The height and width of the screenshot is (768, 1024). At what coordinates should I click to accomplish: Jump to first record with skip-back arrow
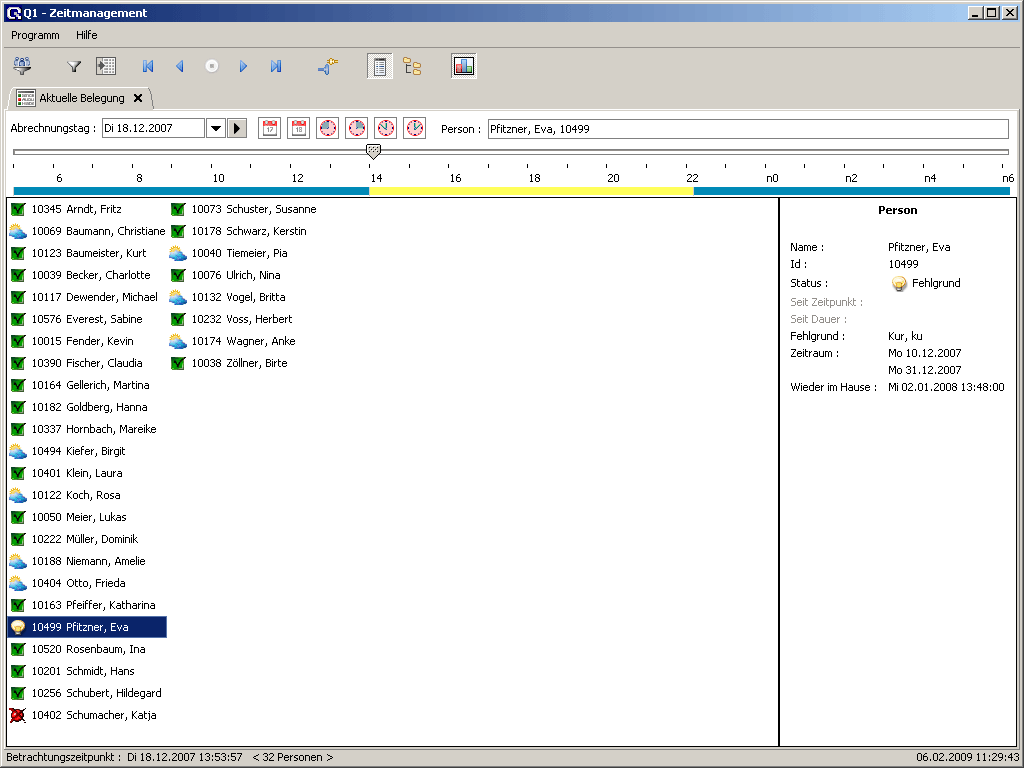point(148,66)
